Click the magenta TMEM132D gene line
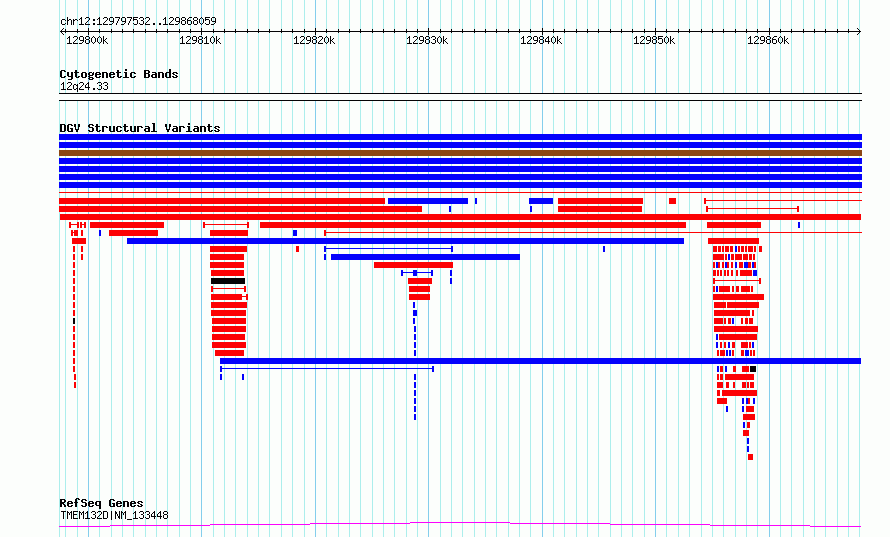This screenshot has height=537, width=890. click(x=460, y=525)
